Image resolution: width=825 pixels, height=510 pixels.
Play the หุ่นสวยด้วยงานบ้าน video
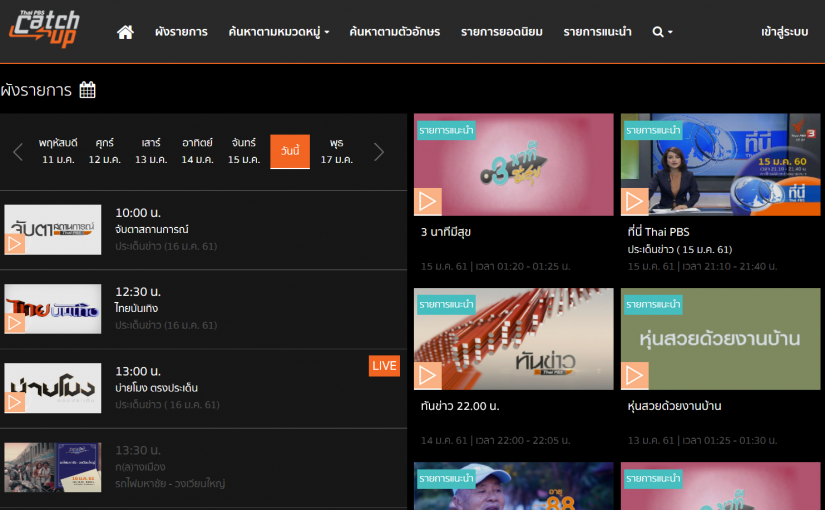635,375
